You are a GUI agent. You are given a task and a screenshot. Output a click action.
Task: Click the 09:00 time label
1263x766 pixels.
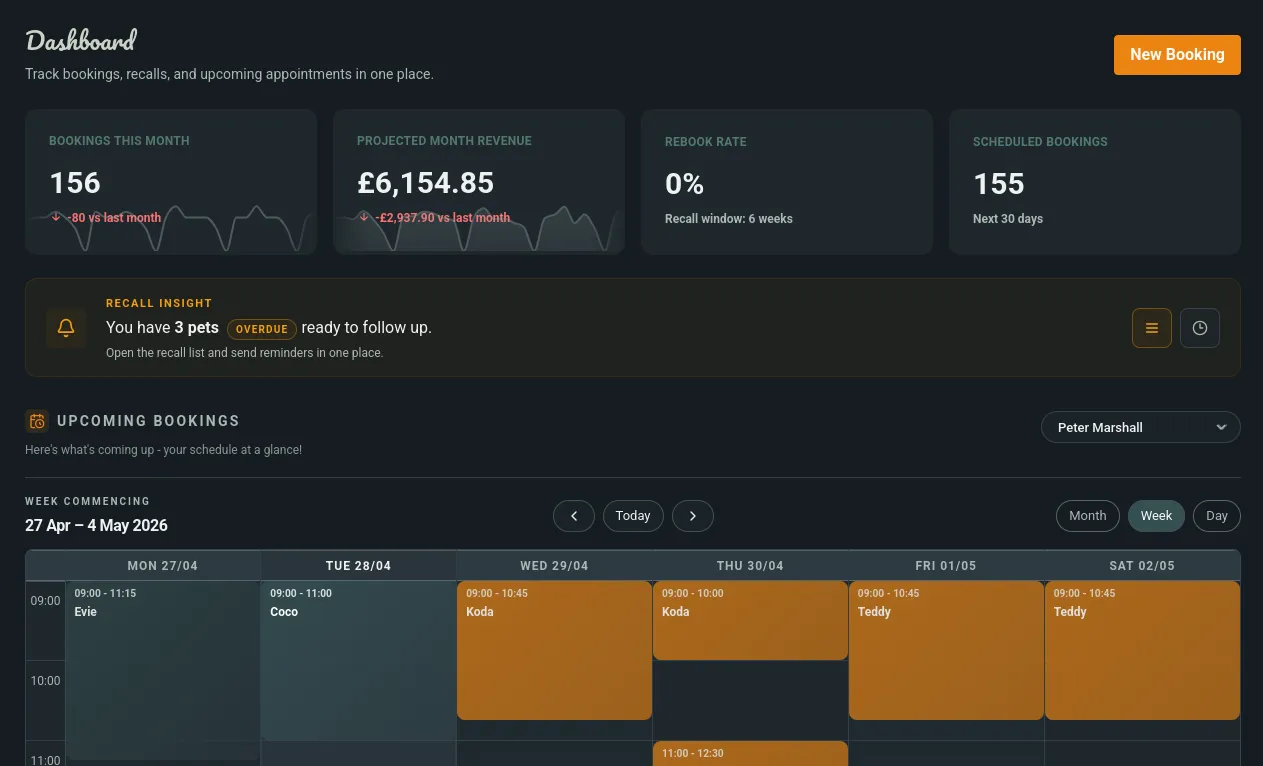(x=46, y=601)
